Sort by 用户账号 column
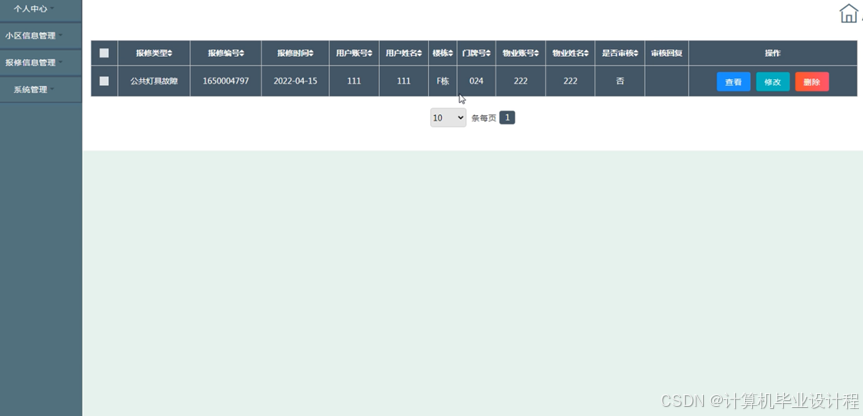Viewport: 863px width, 416px height. pos(354,53)
